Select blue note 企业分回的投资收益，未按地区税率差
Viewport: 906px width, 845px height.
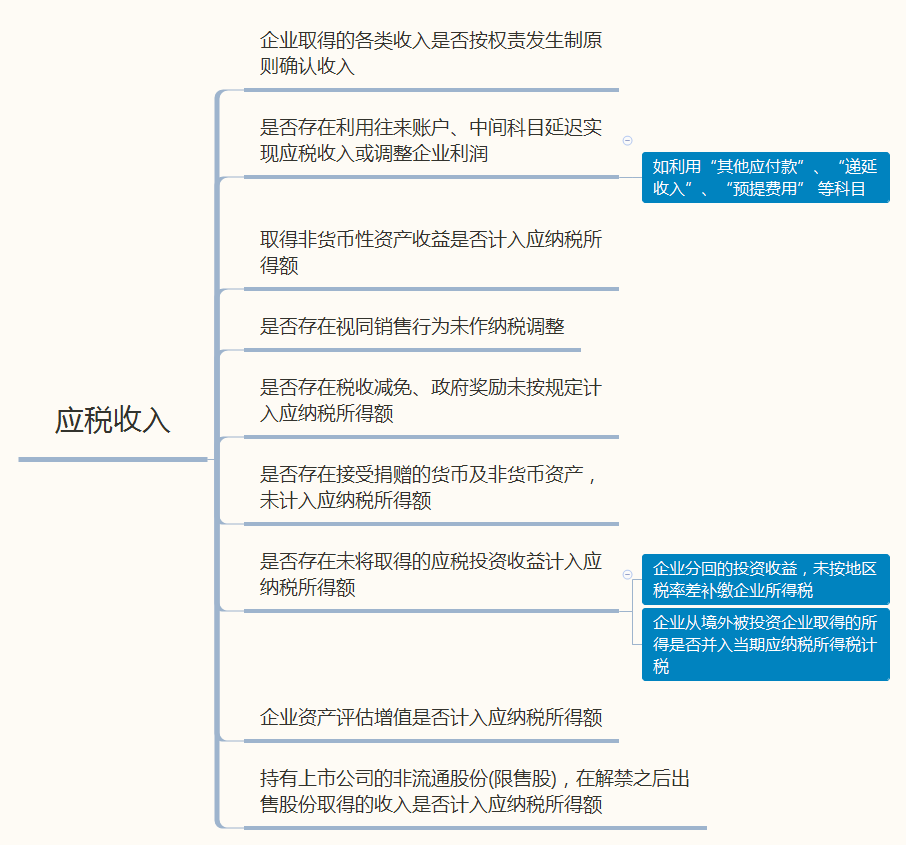tap(766, 579)
